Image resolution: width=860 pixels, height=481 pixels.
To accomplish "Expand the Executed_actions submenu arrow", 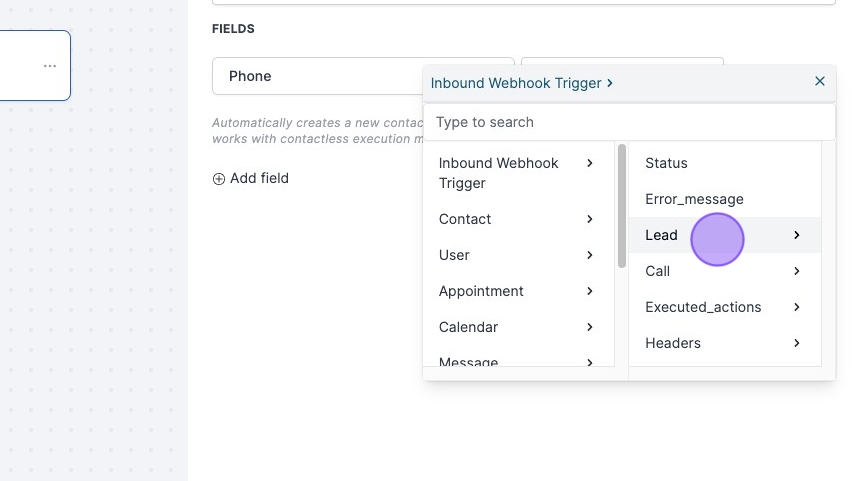I will pos(797,307).
